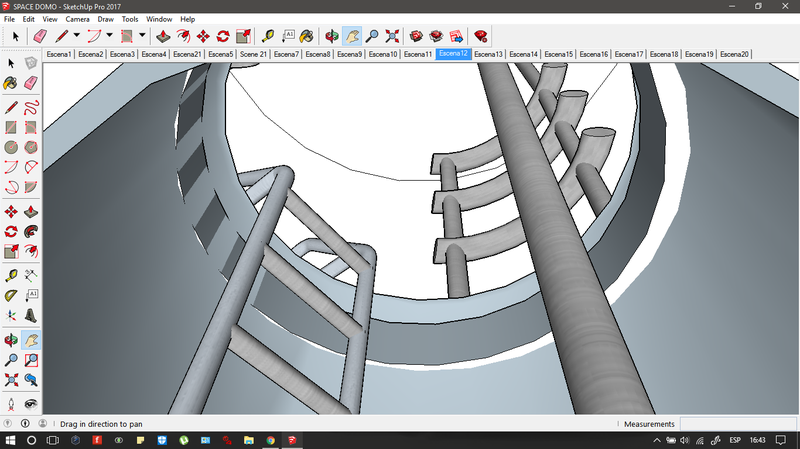Open Google Chrome from the taskbar
Viewport: 800px width, 449px height.
coord(272,440)
